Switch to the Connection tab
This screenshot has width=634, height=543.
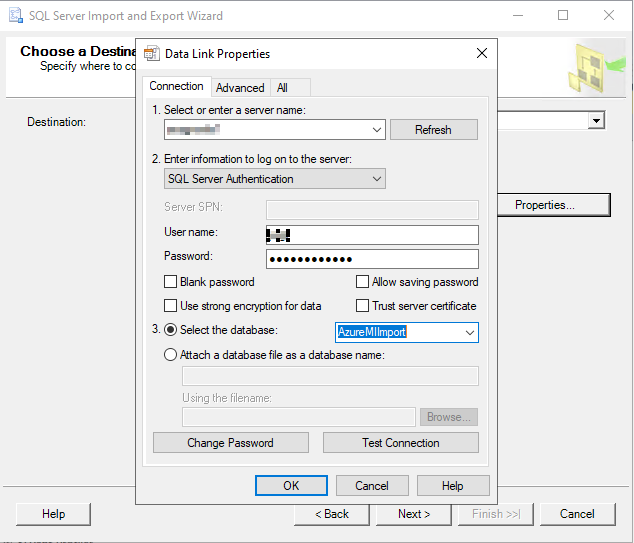pyautogui.click(x=176, y=86)
